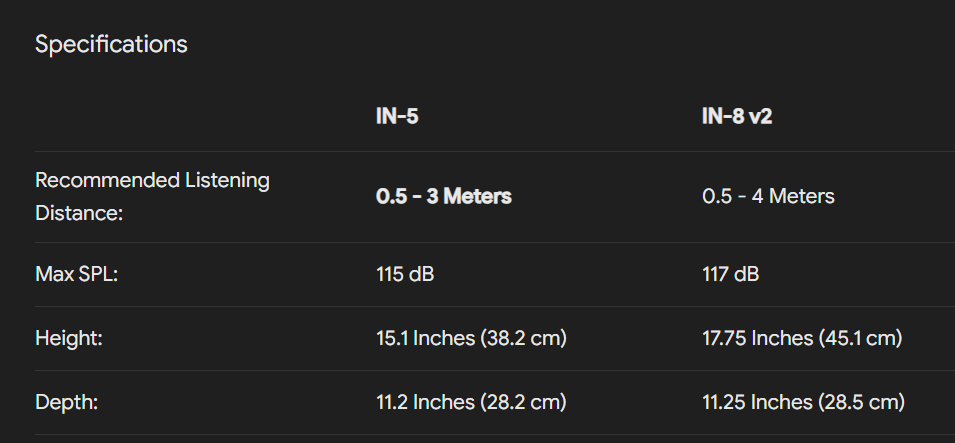Image resolution: width=955 pixels, height=443 pixels.
Task: Click the Depth row label
Action: [66, 402]
